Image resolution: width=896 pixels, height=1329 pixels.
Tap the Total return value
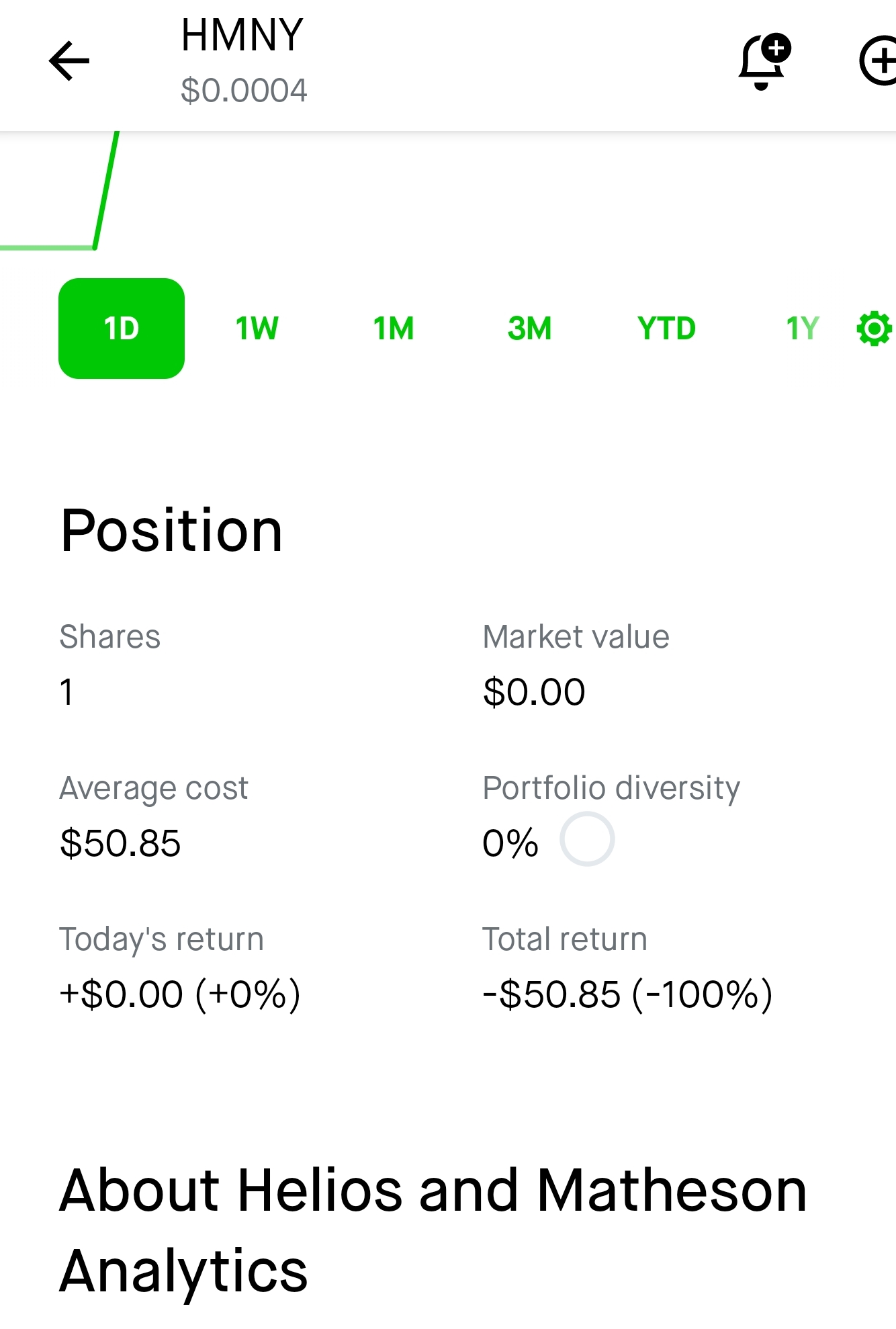(628, 994)
